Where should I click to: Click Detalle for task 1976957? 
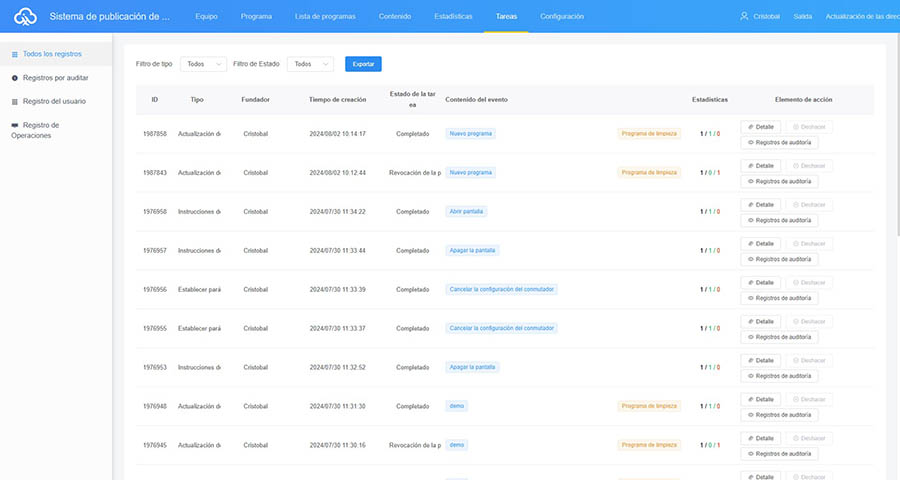point(761,244)
